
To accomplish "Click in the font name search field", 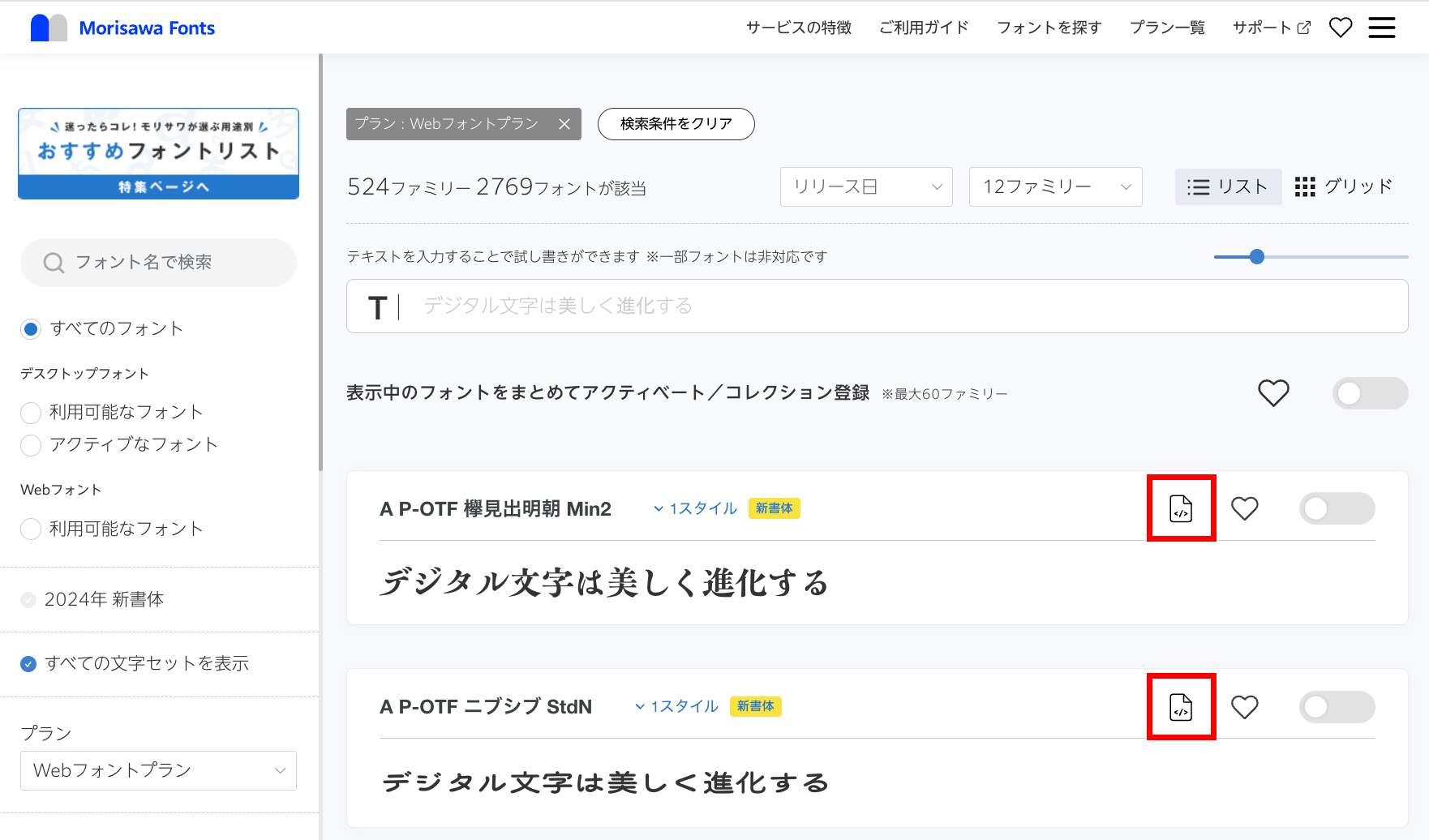I will (x=158, y=263).
